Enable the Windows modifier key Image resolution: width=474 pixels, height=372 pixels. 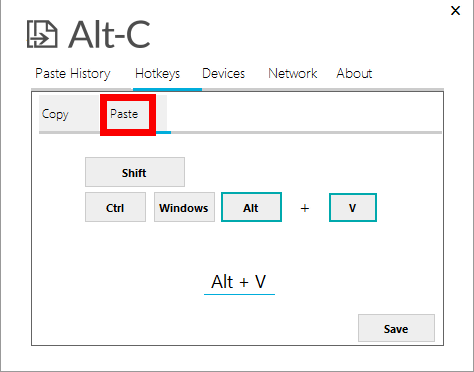[184, 207]
